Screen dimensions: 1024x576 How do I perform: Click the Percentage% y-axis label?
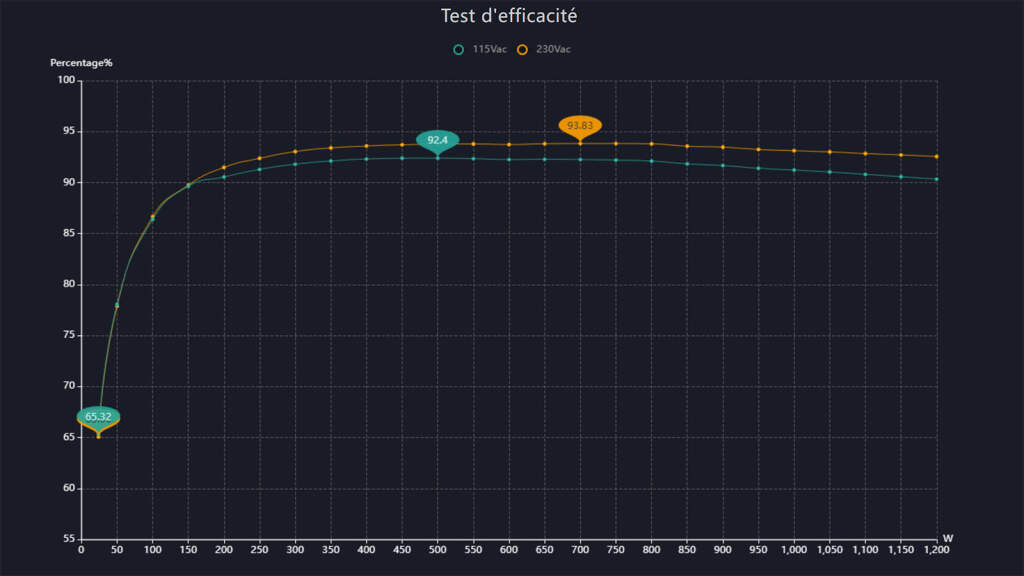(x=82, y=63)
